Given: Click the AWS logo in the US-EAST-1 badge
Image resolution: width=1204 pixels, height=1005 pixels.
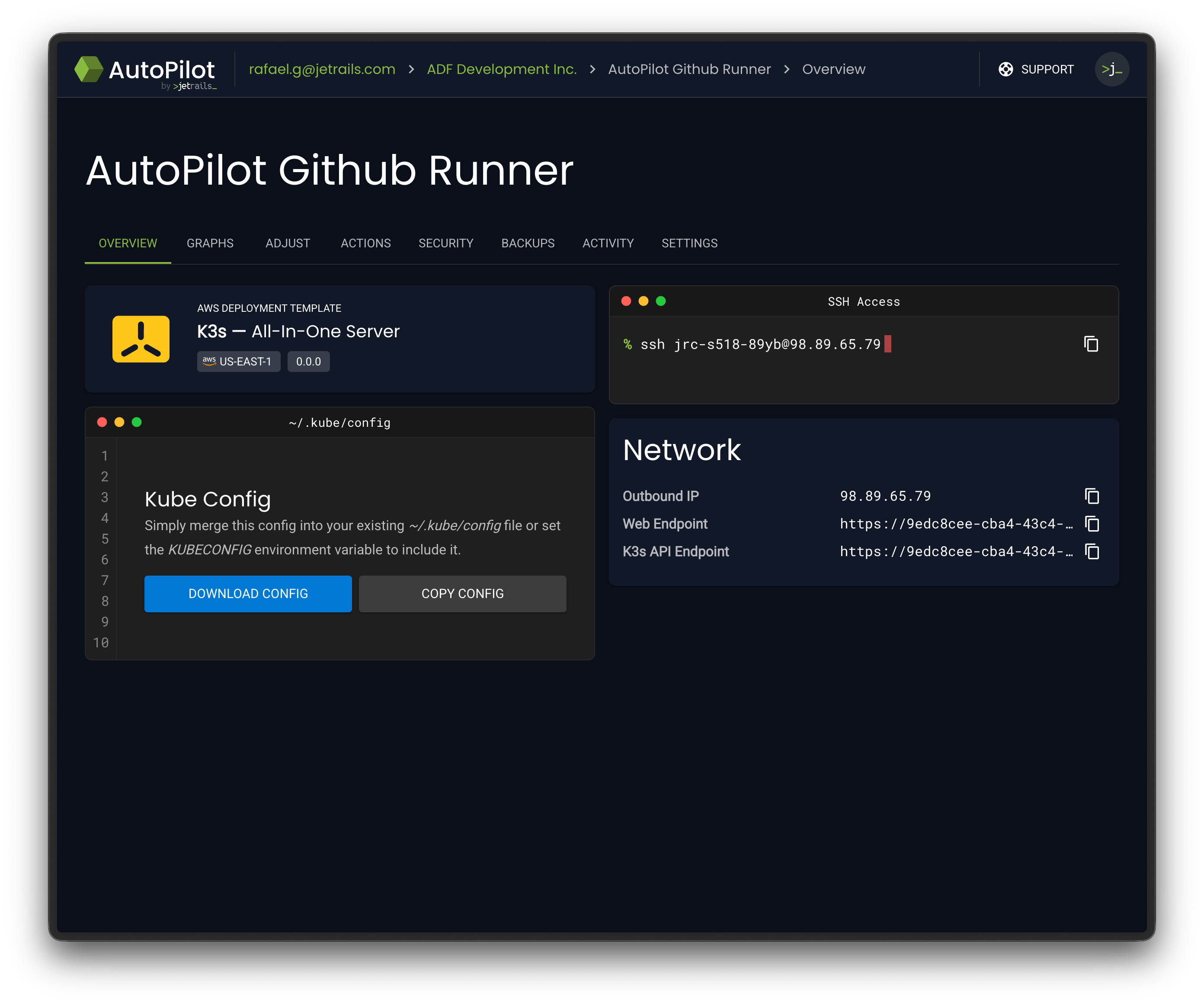Looking at the screenshot, I should coord(209,361).
